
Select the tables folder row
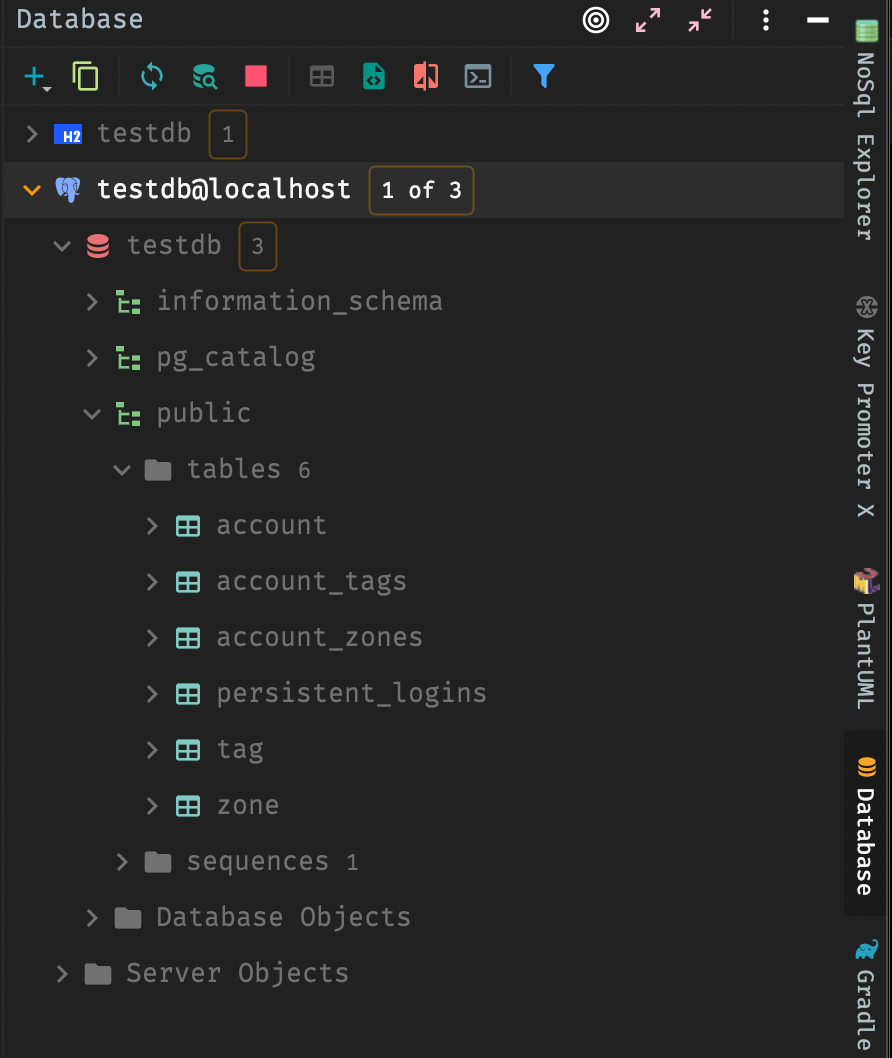(424, 470)
